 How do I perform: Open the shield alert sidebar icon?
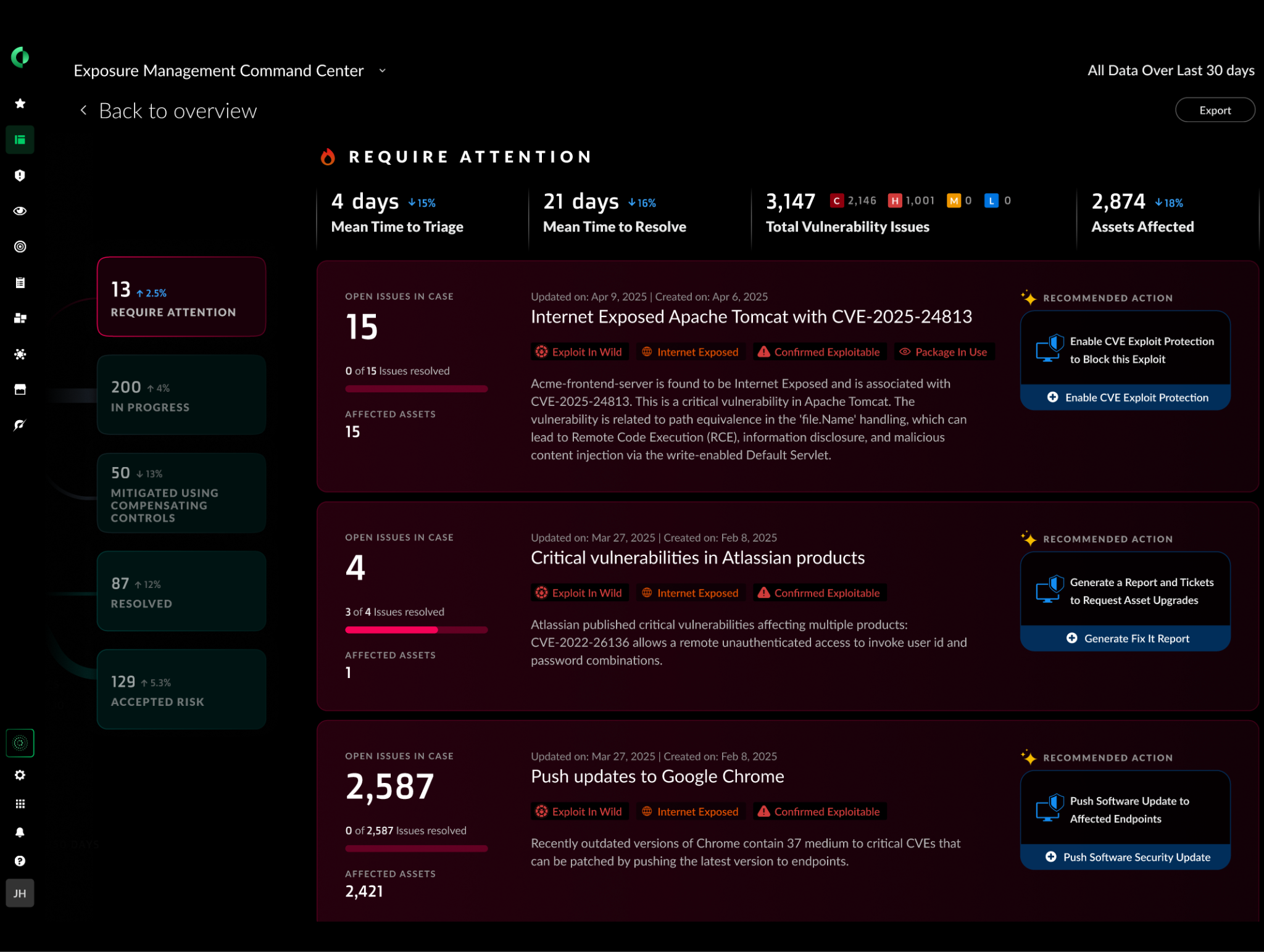coord(20,176)
